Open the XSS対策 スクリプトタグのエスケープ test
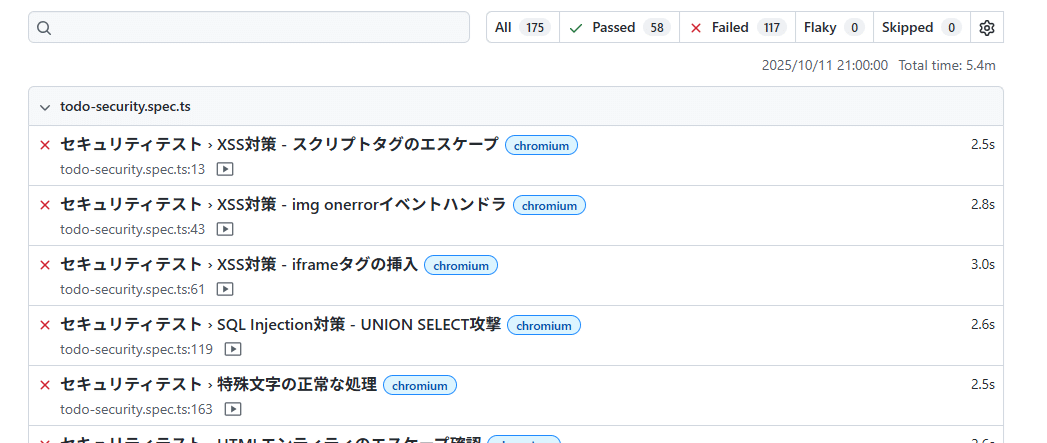This screenshot has width=1047, height=443. 279,144
